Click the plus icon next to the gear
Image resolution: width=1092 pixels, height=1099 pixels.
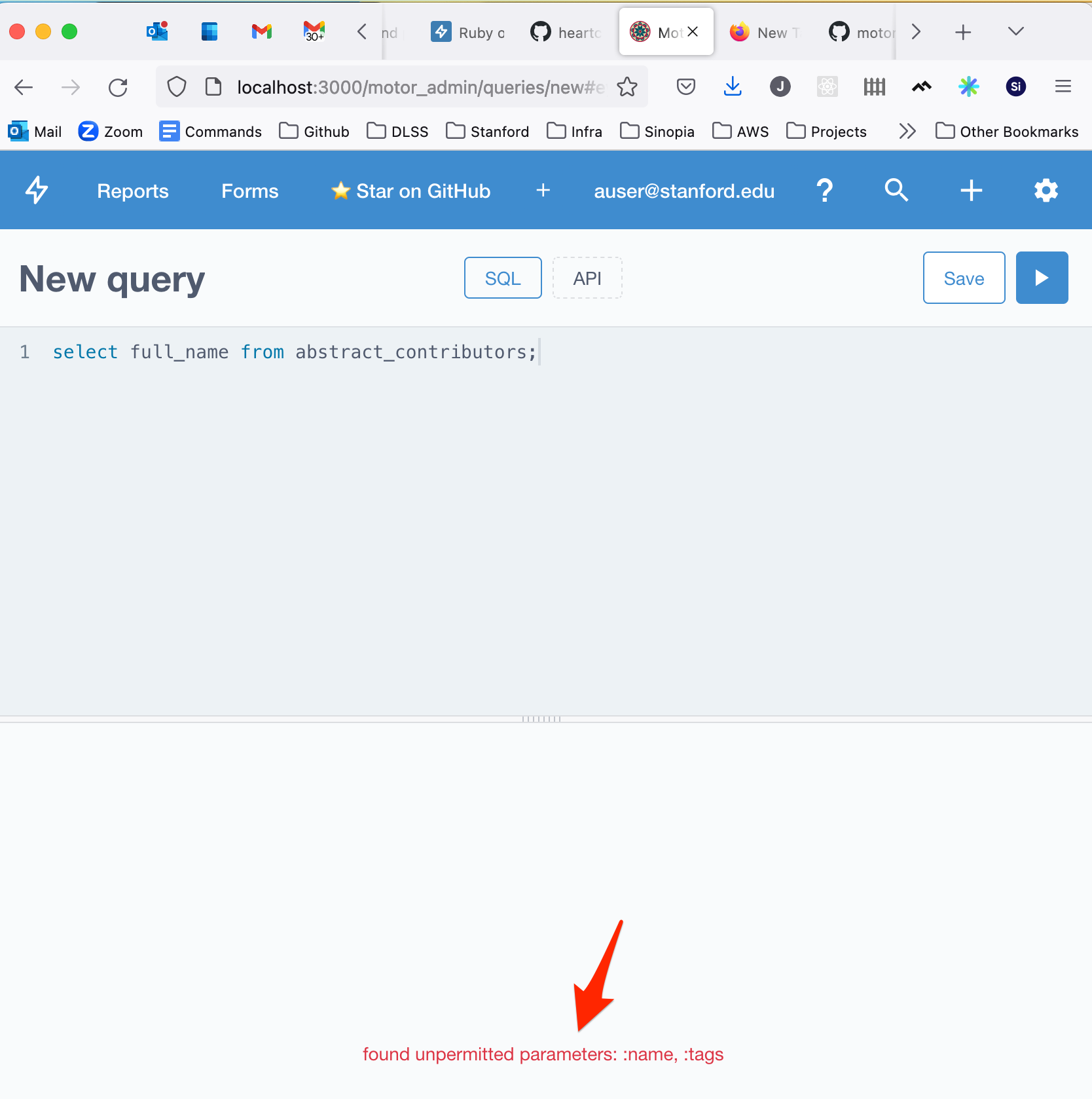pyautogui.click(x=971, y=191)
